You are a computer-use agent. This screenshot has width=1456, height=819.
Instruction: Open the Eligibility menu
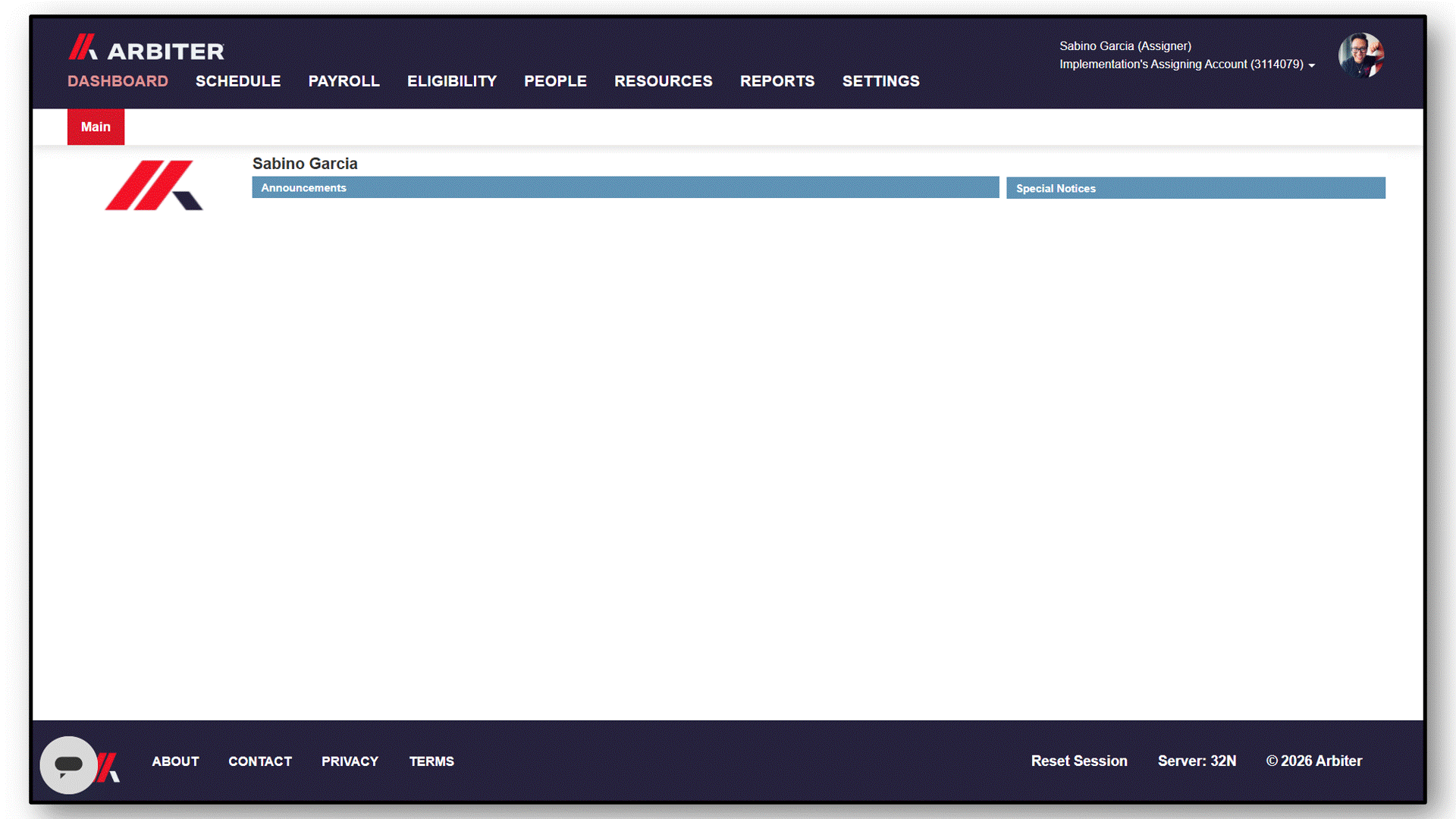pyautogui.click(x=452, y=81)
